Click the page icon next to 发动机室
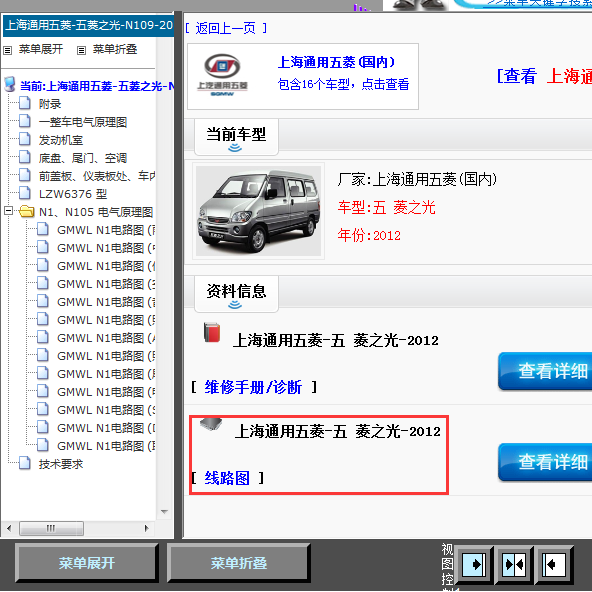592x592 pixels. tap(25, 139)
